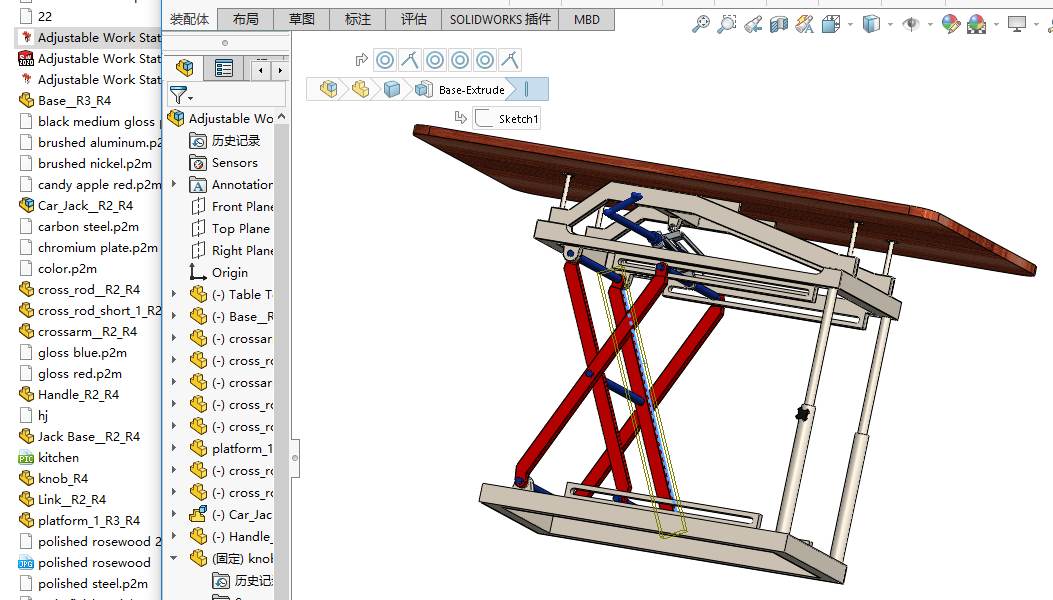Select gloss red.p2m appearance file
This screenshot has height=600, width=1053.
click(79, 373)
